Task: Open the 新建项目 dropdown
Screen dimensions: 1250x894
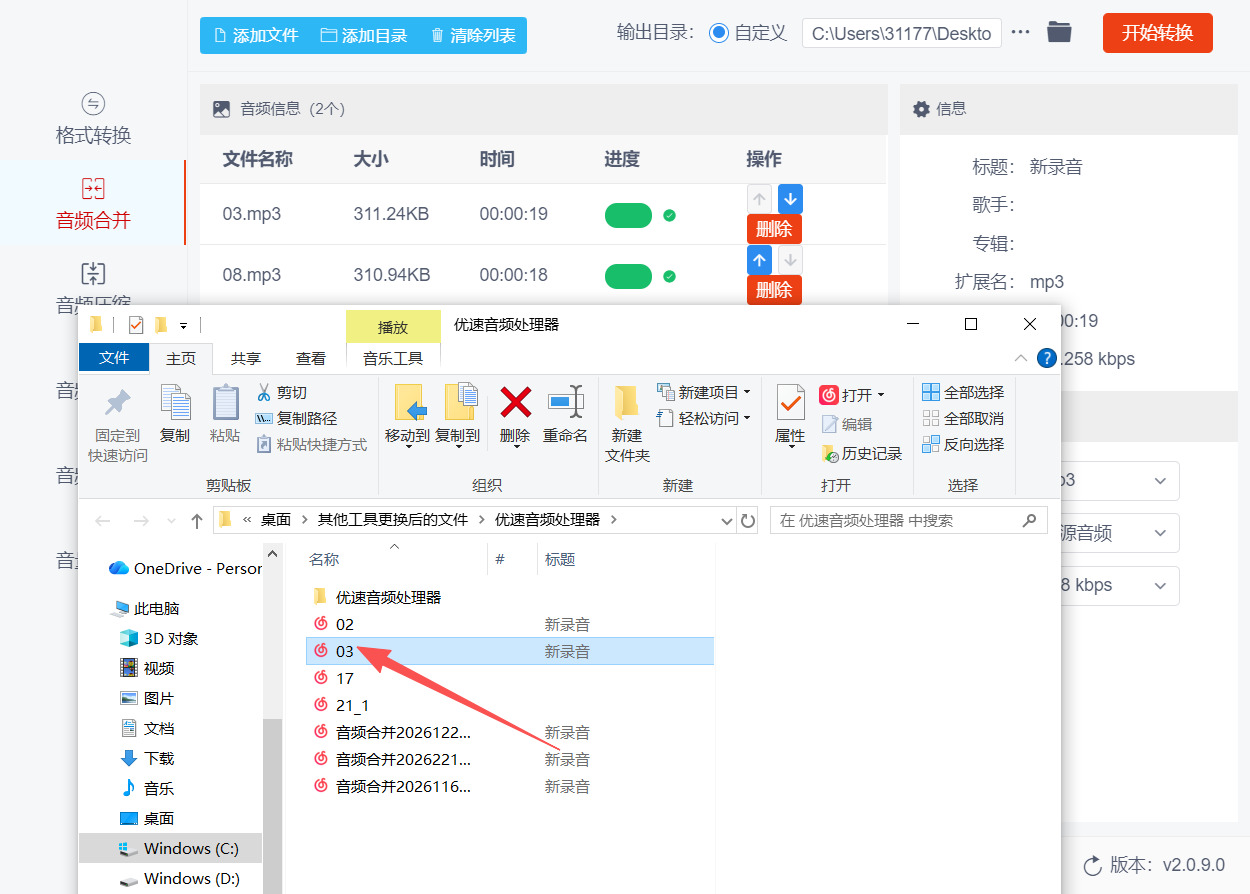Action: pos(704,392)
